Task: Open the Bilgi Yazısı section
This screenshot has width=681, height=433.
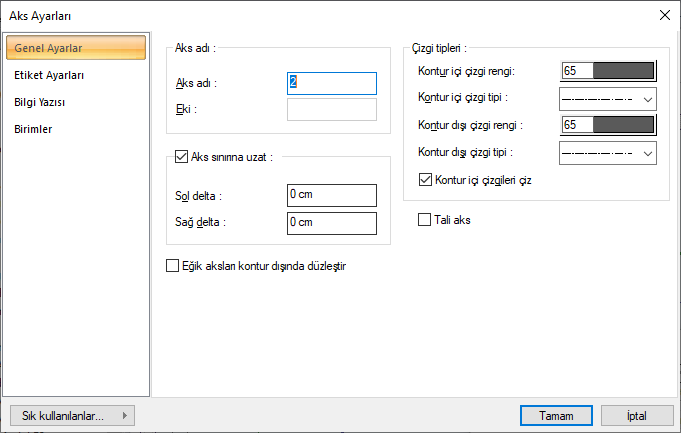Action: (x=41, y=102)
